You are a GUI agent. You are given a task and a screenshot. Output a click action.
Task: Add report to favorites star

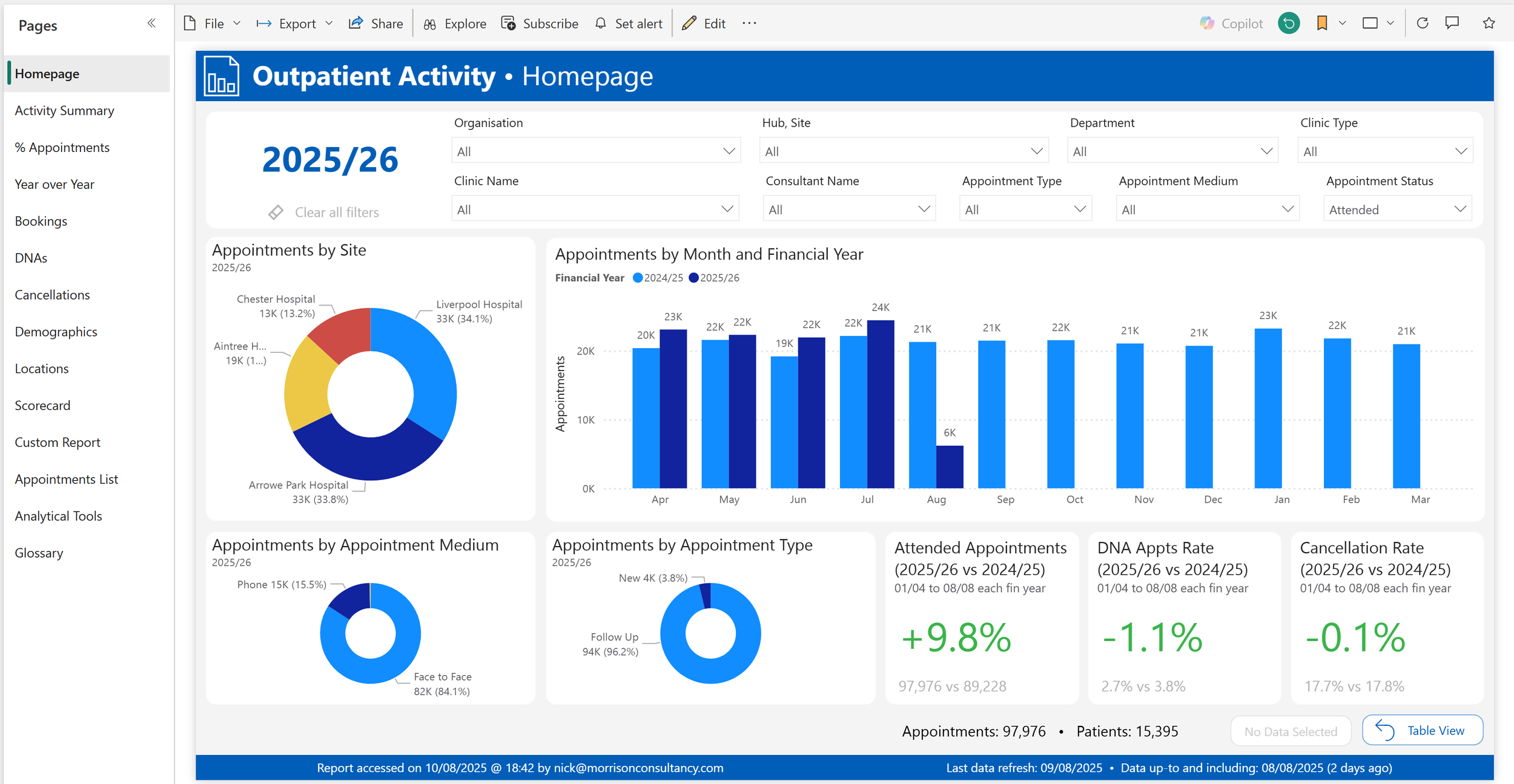[1489, 23]
